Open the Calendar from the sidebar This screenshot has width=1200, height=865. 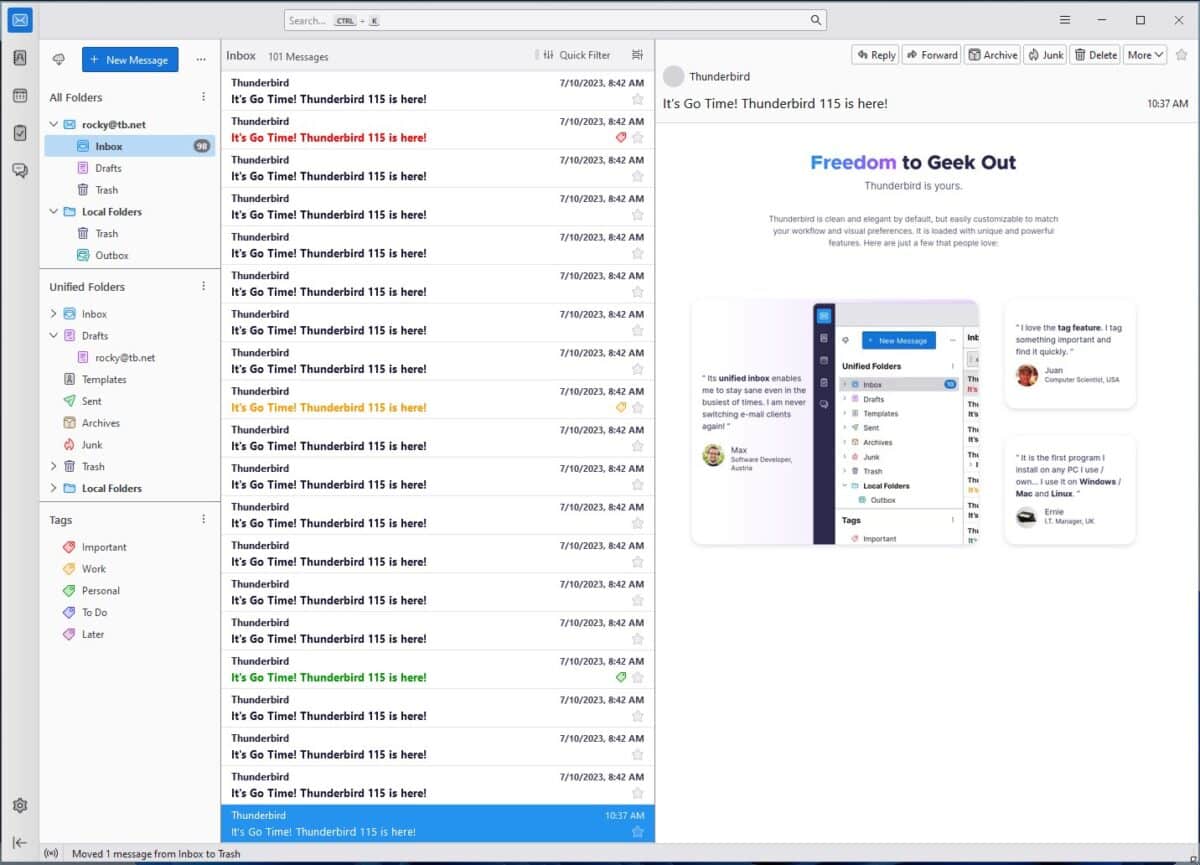20,95
